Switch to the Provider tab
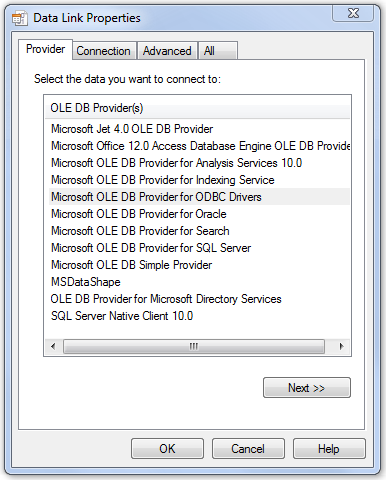386x480 pixels. [45, 49]
